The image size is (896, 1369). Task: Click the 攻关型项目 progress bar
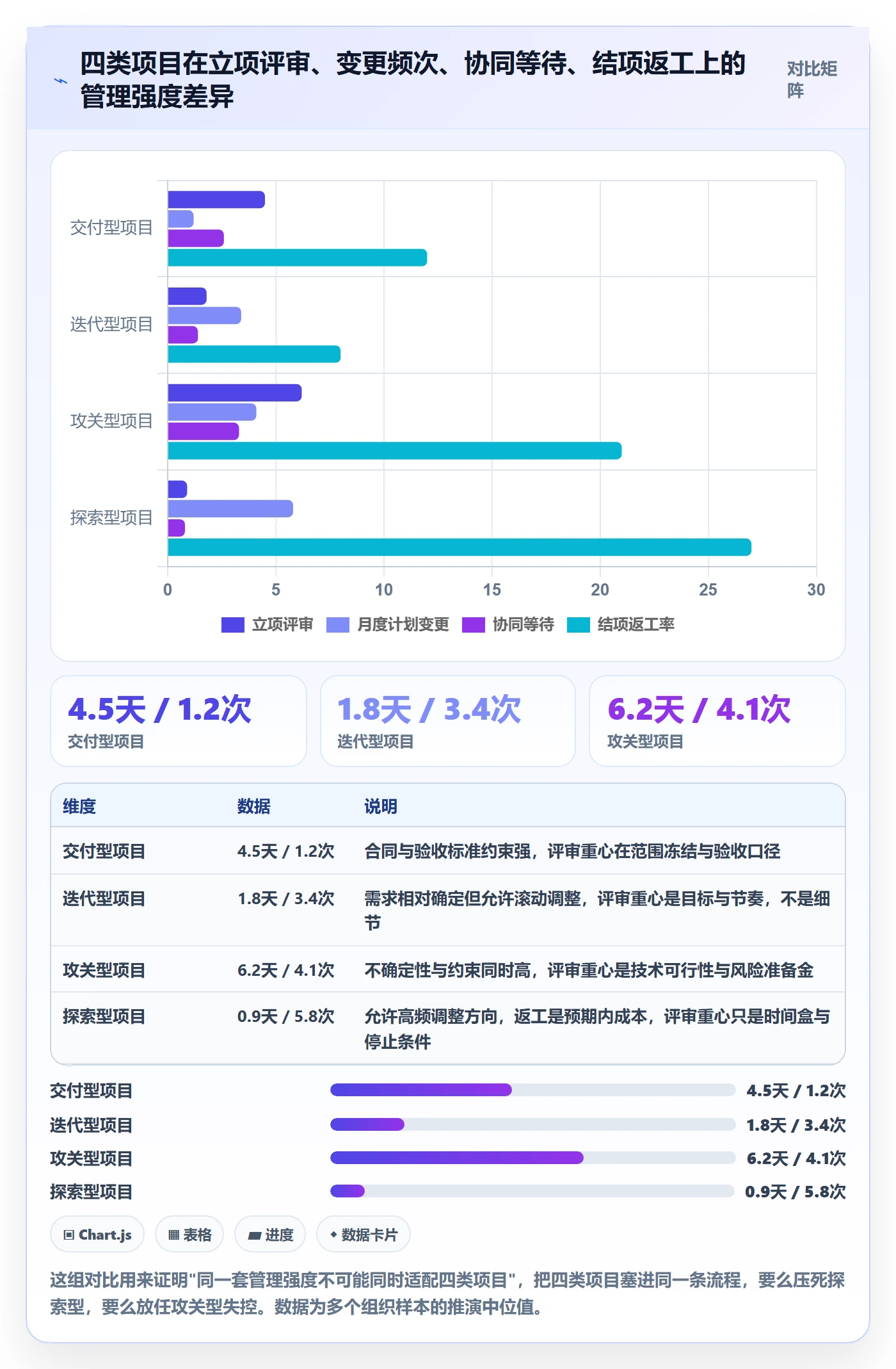[532, 1158]
